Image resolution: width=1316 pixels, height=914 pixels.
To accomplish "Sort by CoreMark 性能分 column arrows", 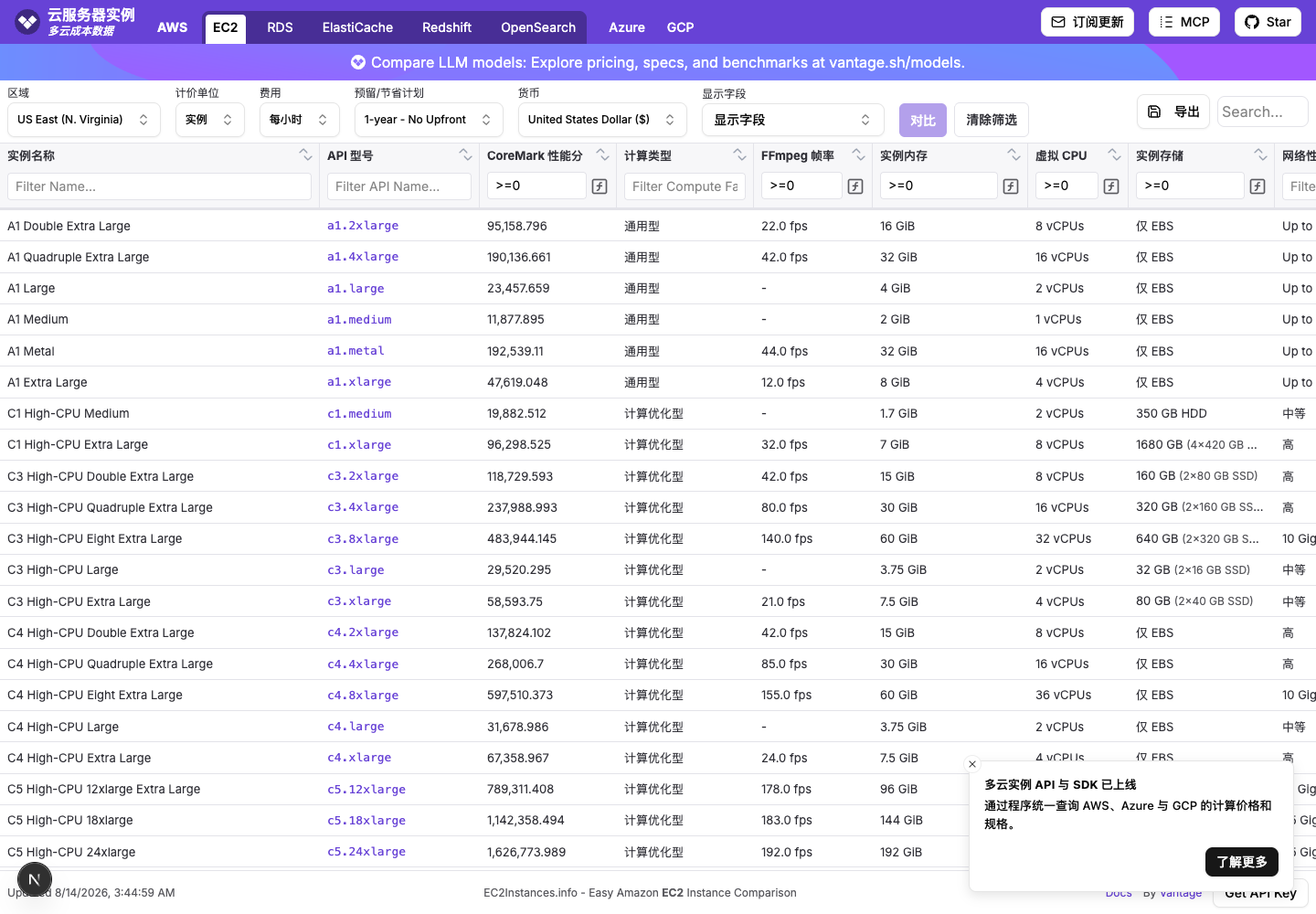I will (x=602, y=155).
